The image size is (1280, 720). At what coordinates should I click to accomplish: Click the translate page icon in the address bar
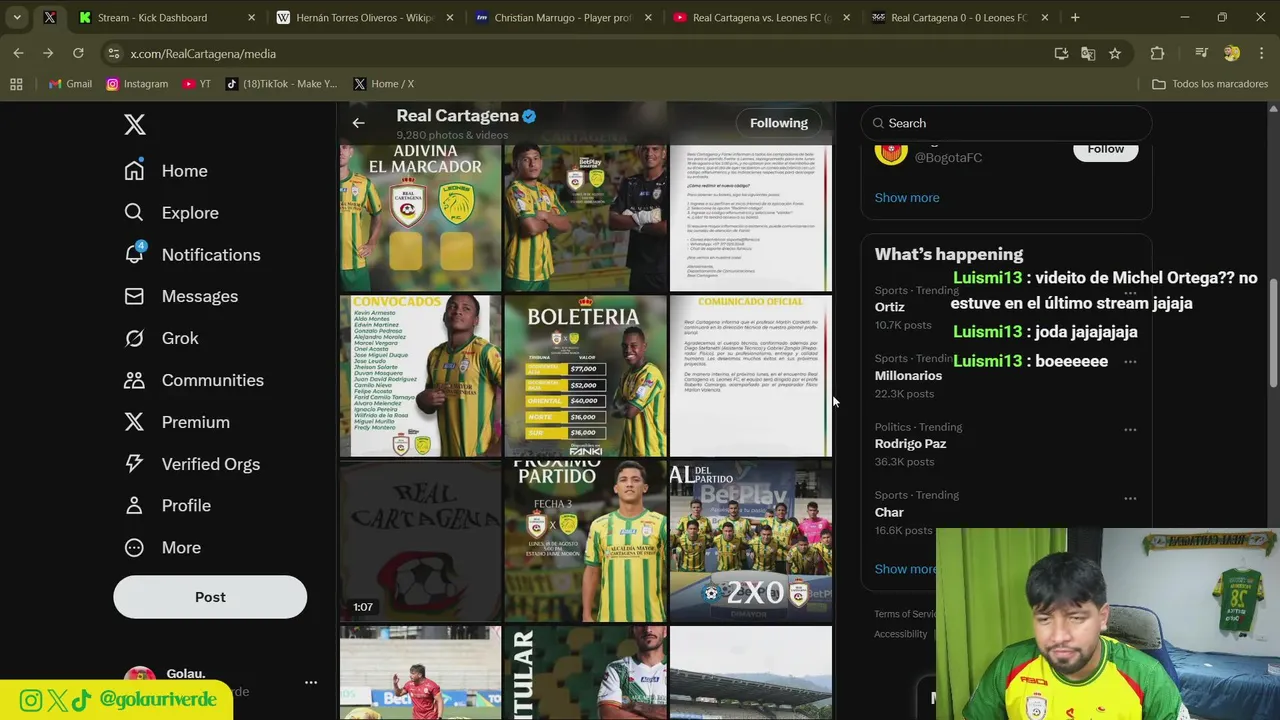[1088, 53]
